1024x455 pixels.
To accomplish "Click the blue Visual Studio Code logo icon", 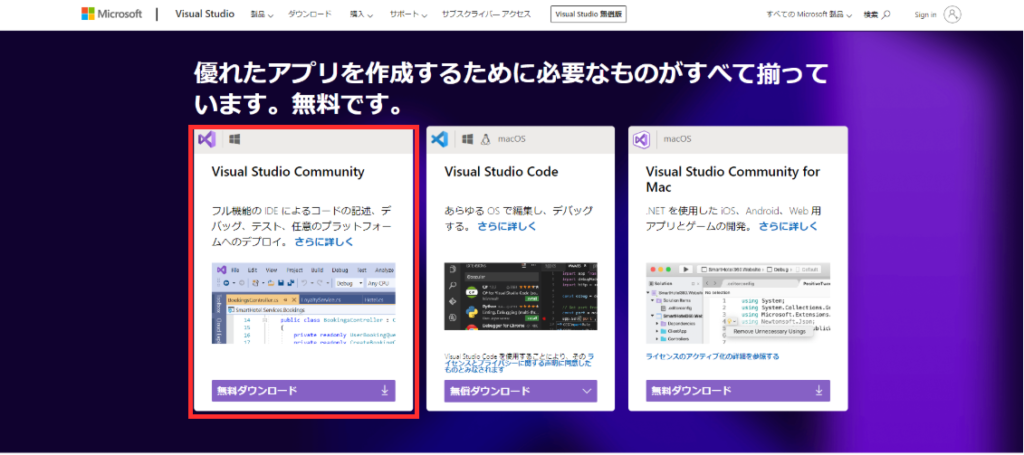I will (x=440, y=139).
